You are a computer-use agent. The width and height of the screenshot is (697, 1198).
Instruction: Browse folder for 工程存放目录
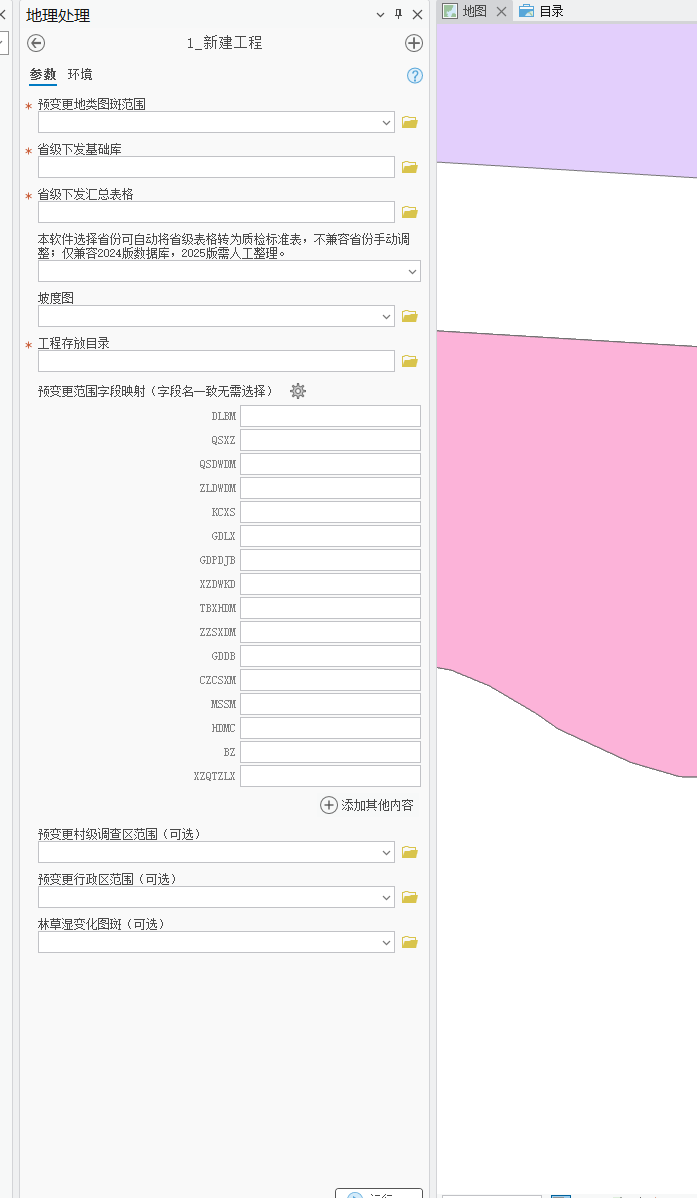pyautogui.click(x=410, y=361)
